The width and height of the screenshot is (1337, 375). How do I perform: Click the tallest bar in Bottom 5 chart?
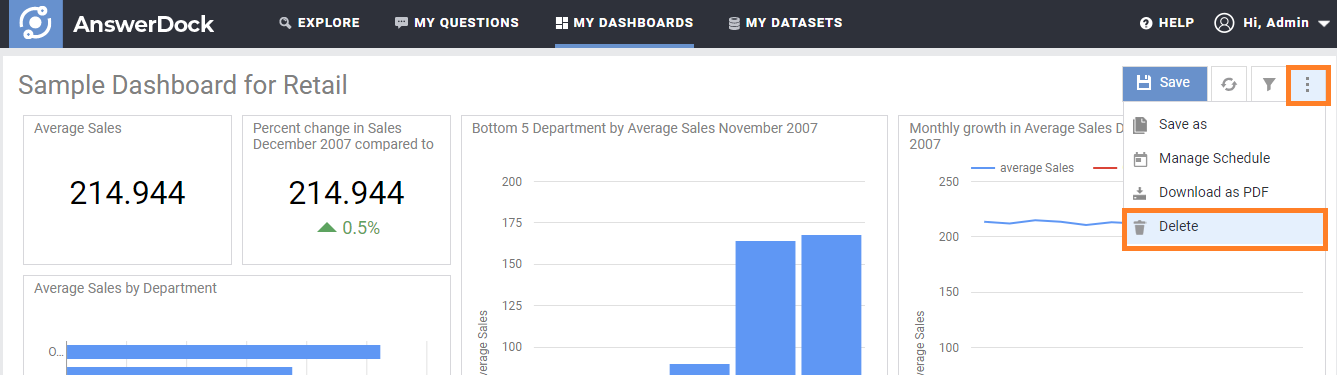pos(831,305)
